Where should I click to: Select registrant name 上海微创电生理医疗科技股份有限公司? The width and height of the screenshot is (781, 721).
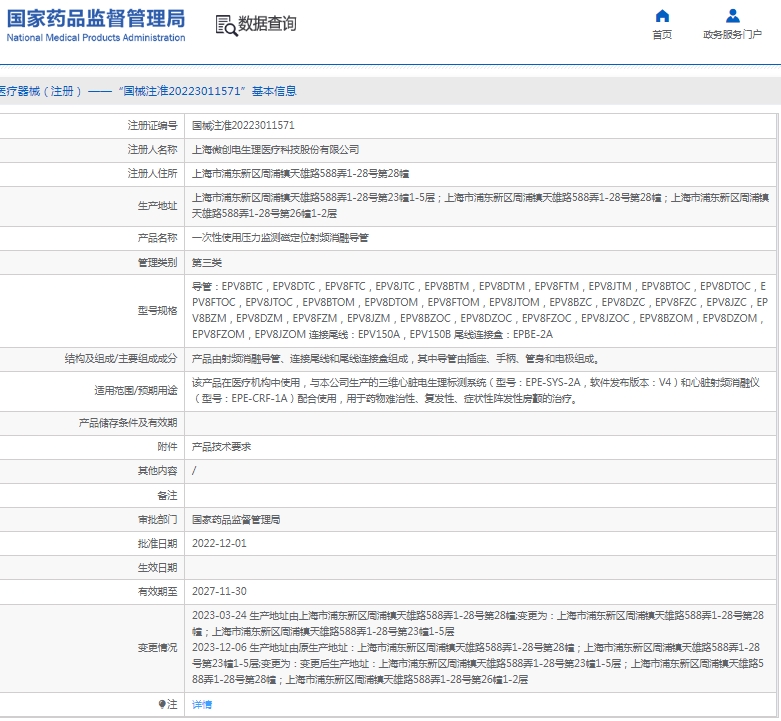click(275, 149)
